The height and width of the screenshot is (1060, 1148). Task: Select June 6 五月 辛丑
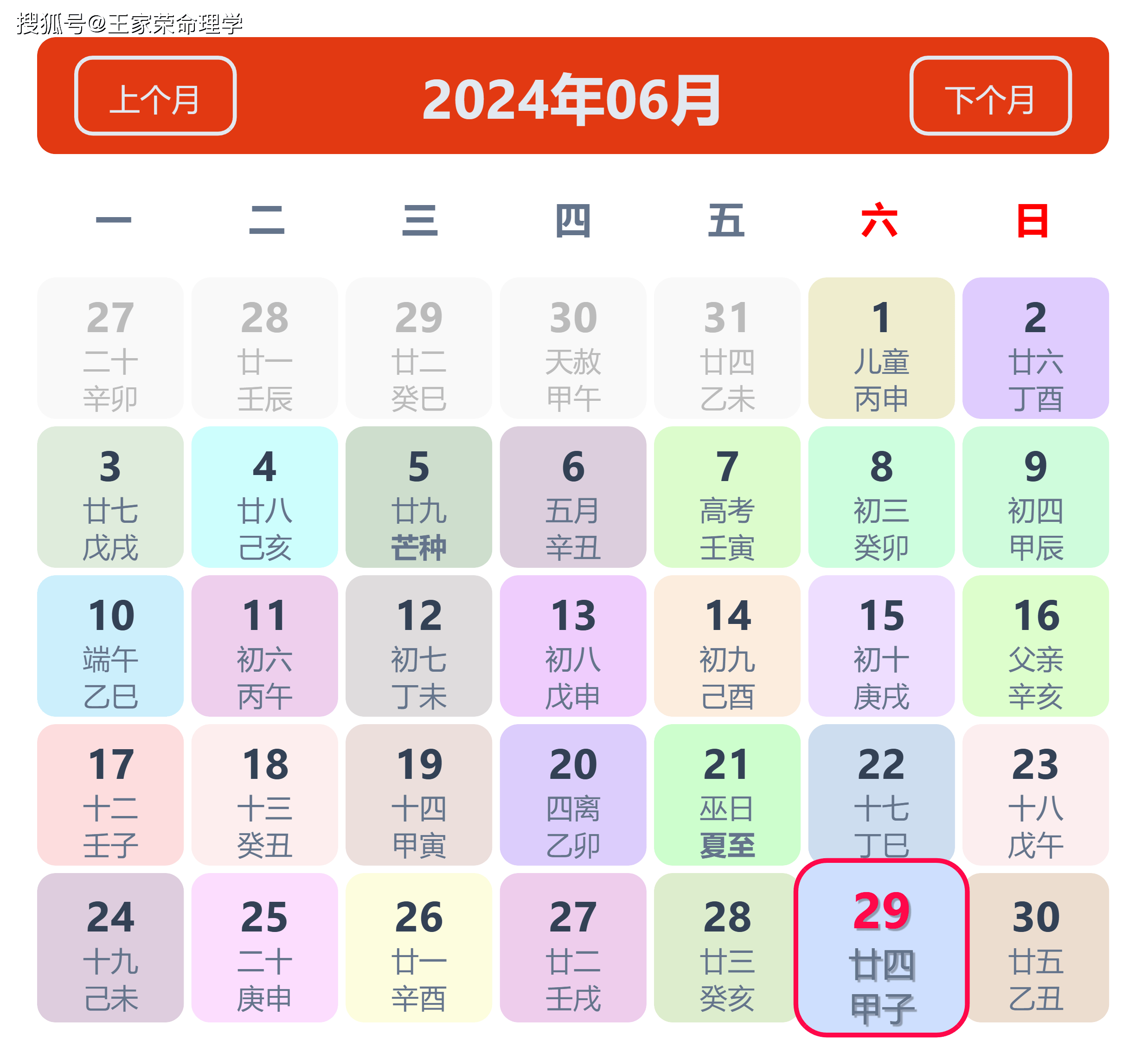pos(573,497)
